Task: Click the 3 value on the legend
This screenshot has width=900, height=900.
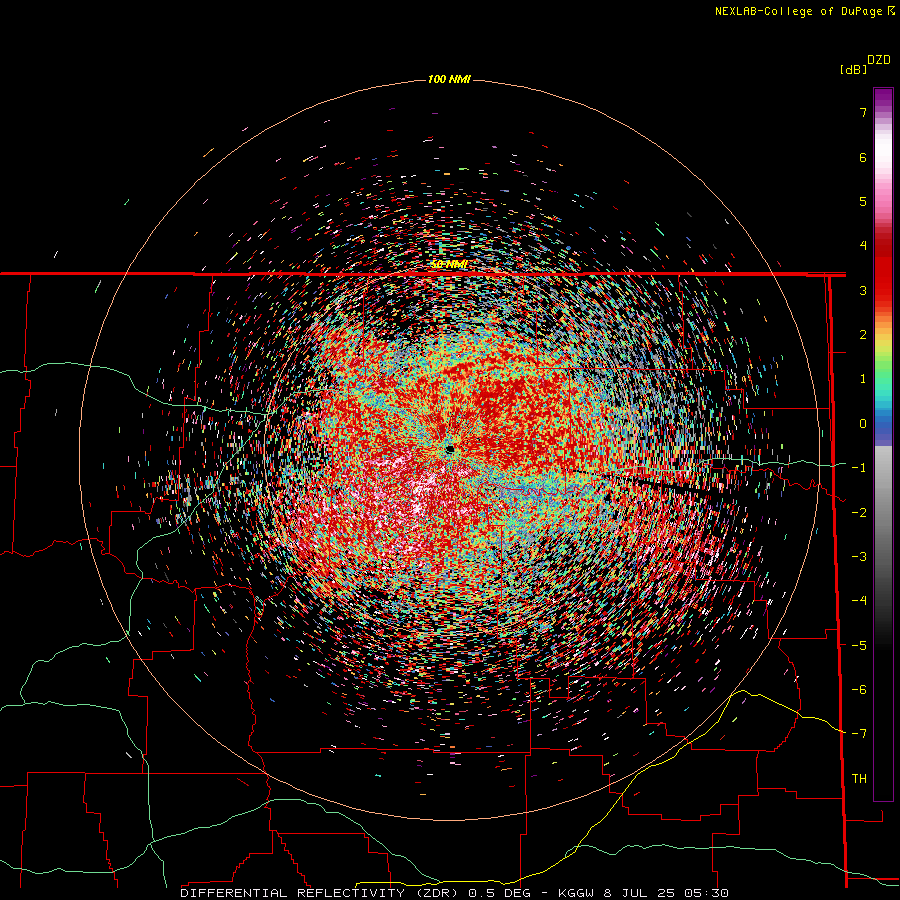Action: click(863, 290)
